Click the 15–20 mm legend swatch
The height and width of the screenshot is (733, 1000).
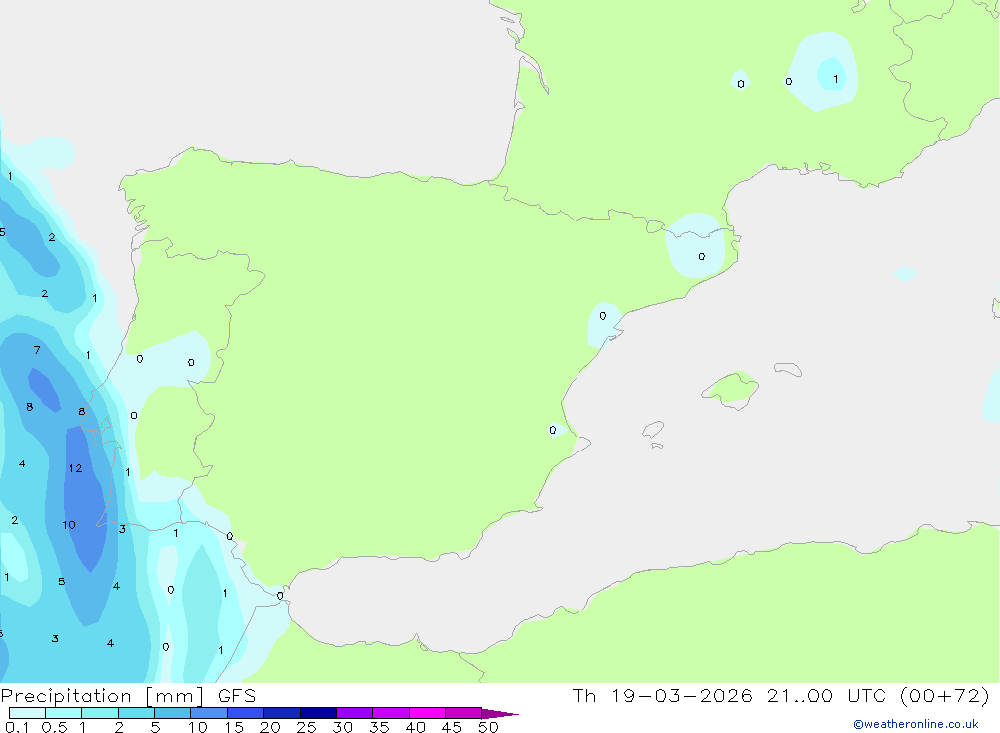(246, 713)
